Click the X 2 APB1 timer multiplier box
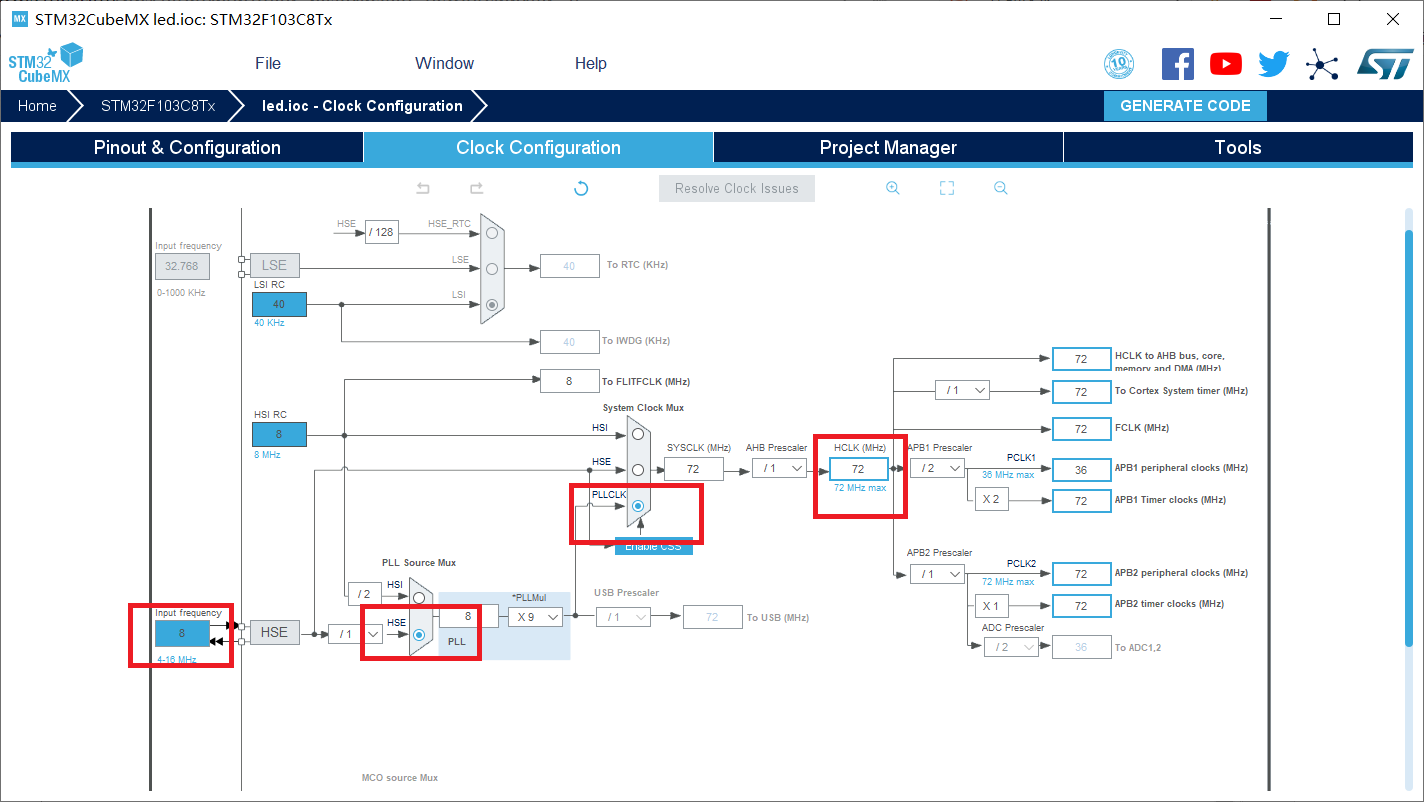1424x802 pixels. point(991,500)
